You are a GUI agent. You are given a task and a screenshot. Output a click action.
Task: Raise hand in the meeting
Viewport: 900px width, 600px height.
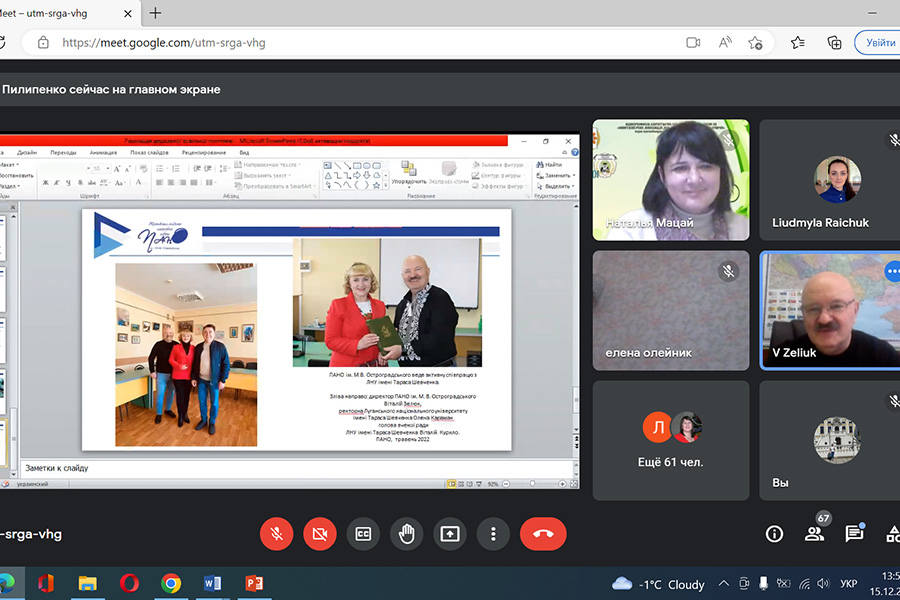click(407, 534)
